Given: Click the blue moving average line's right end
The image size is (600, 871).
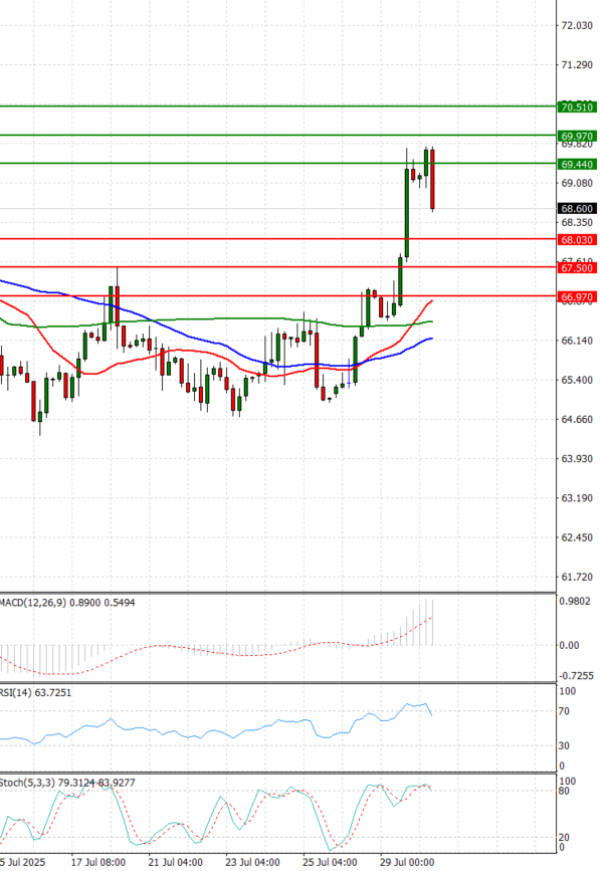Looking at the screenshot, I should pyautogui.click(x=431, y=338).
